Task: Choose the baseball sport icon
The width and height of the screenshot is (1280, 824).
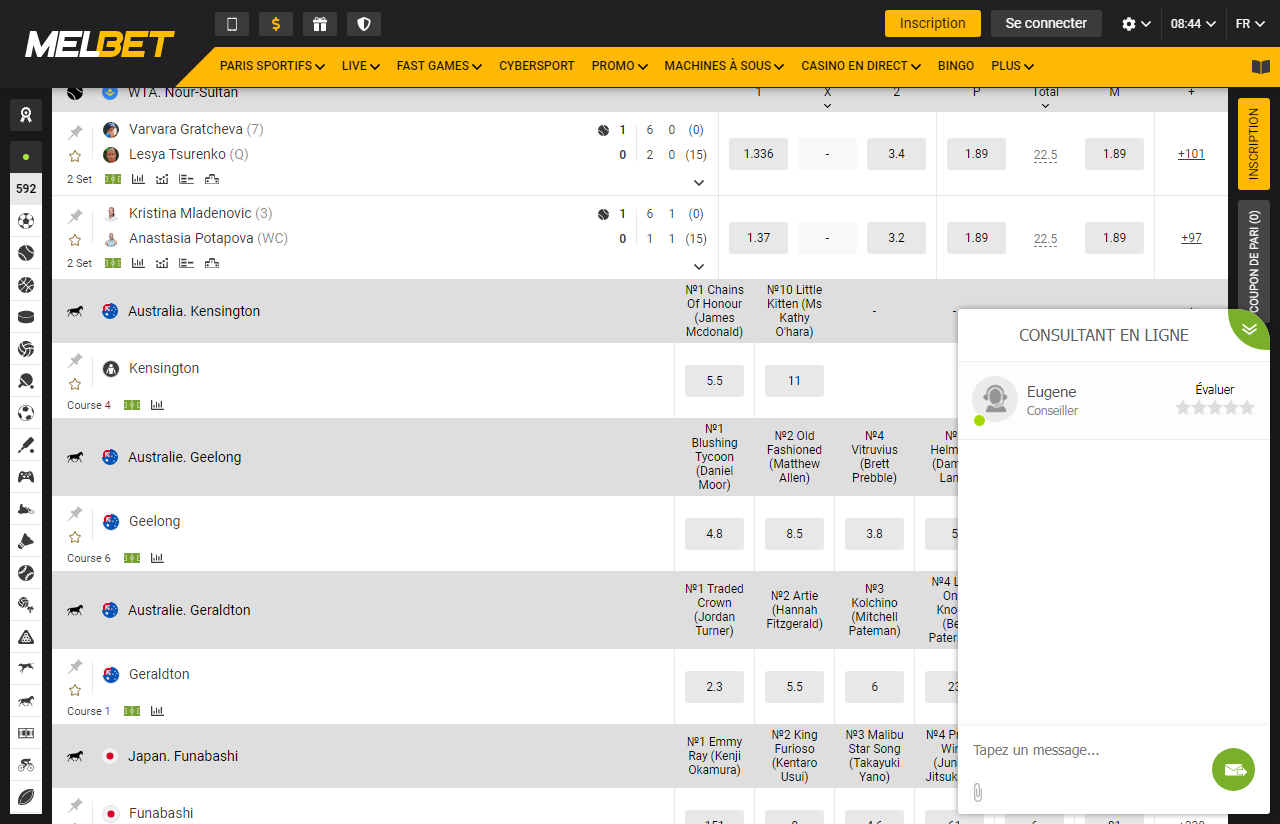Action: [26, 573]
